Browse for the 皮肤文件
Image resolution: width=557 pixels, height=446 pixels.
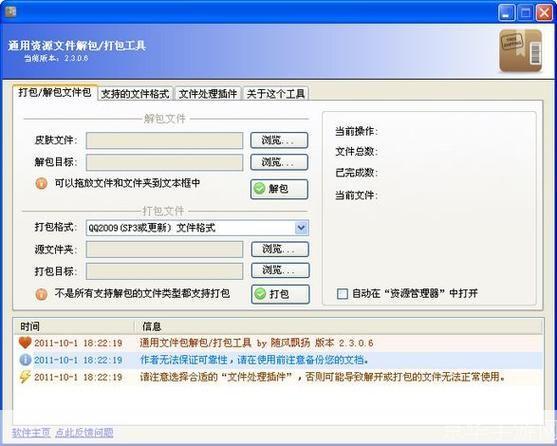coord(279,140)
